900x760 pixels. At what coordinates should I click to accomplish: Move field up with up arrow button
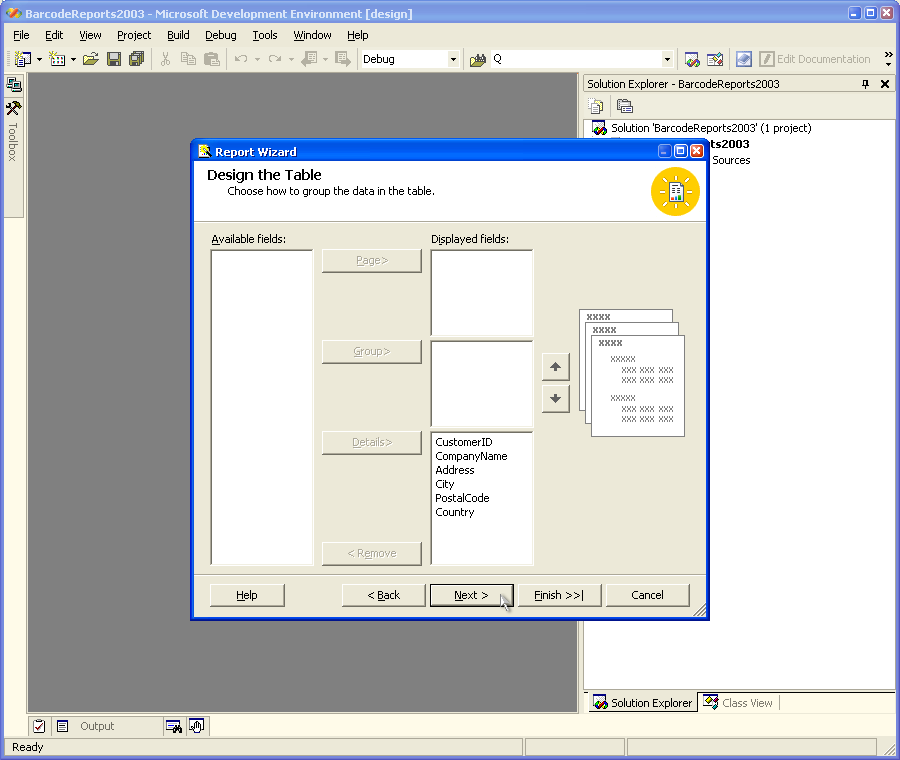click(555, 367)
